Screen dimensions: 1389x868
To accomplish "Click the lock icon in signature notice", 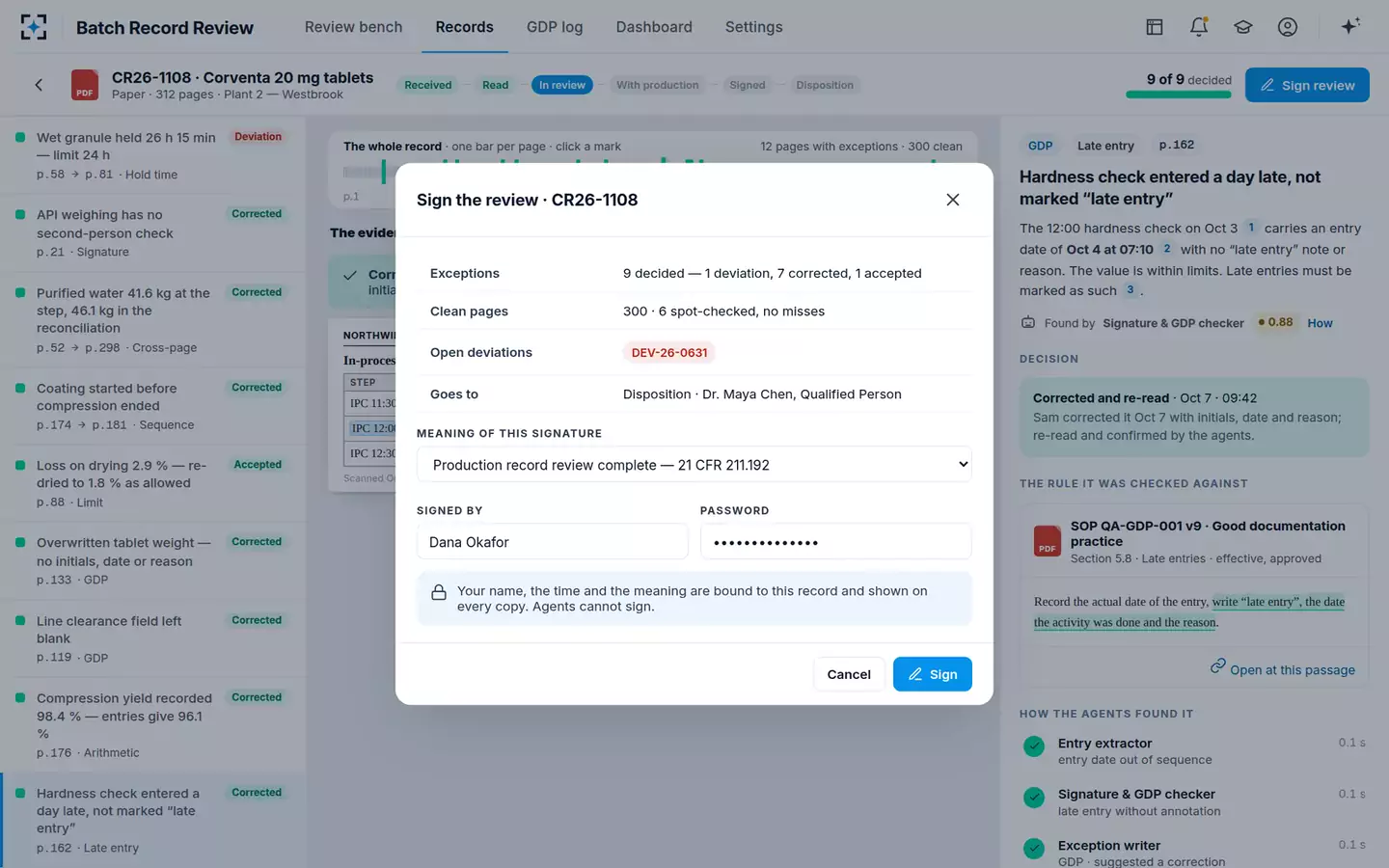I will tap(439, 592).
